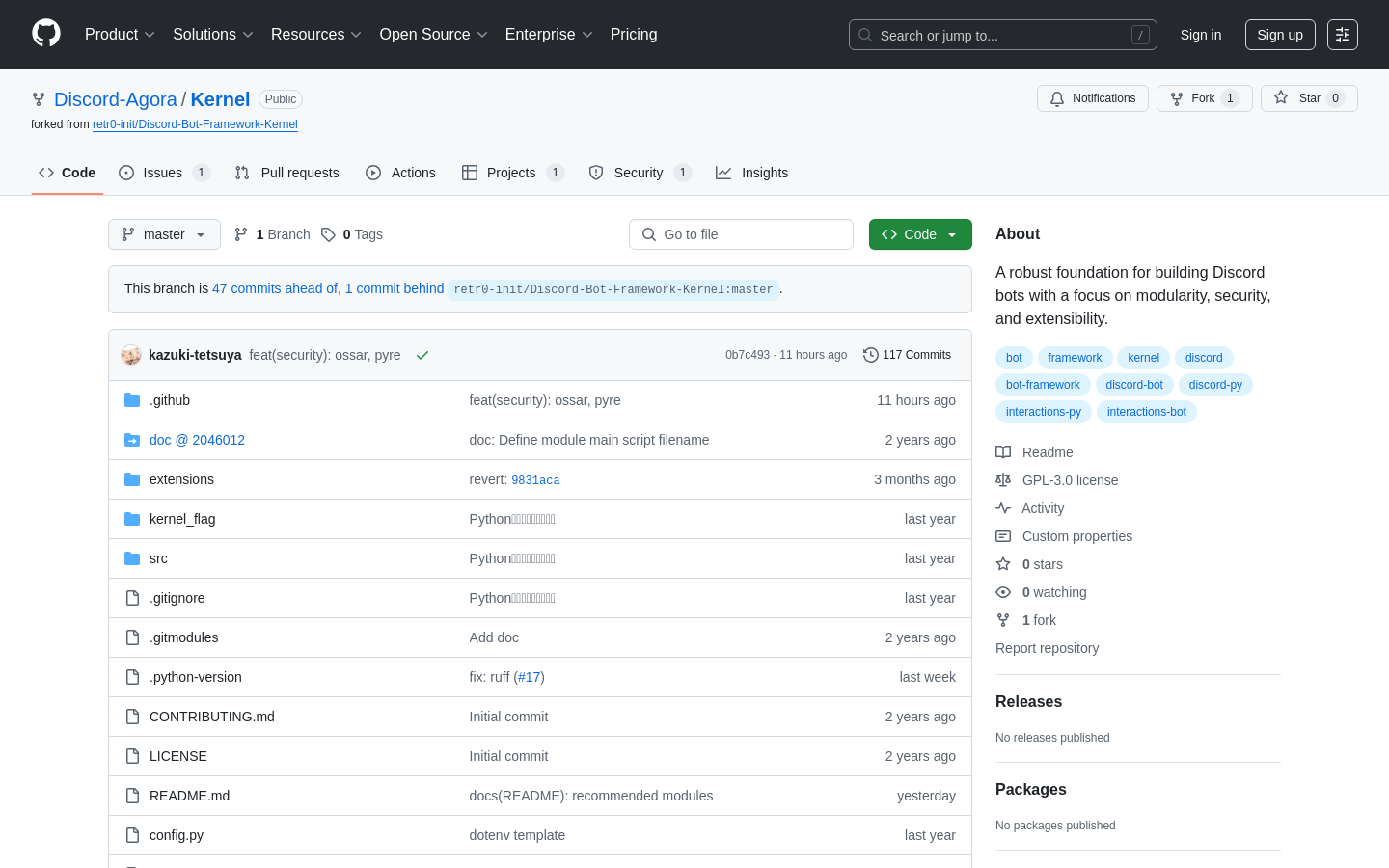Open the Product dropdown menu
1389x868 pixels.
click(120, 35)
